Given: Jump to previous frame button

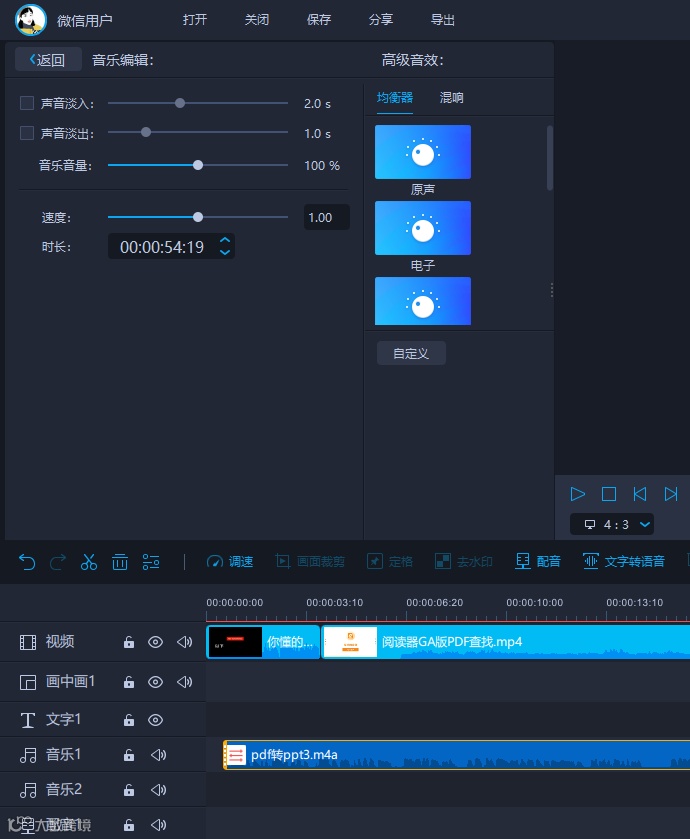Looking at the screenshot, I should 640,494.
